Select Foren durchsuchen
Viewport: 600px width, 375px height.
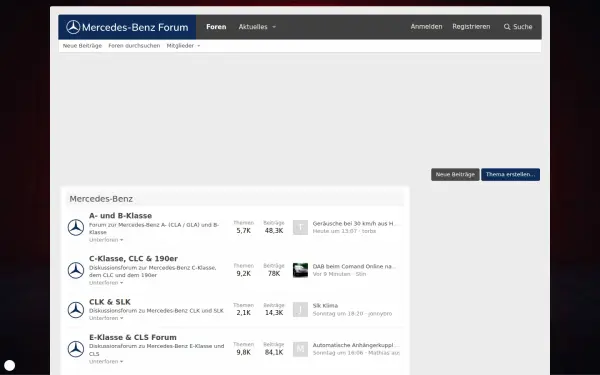tap(134, 46)
